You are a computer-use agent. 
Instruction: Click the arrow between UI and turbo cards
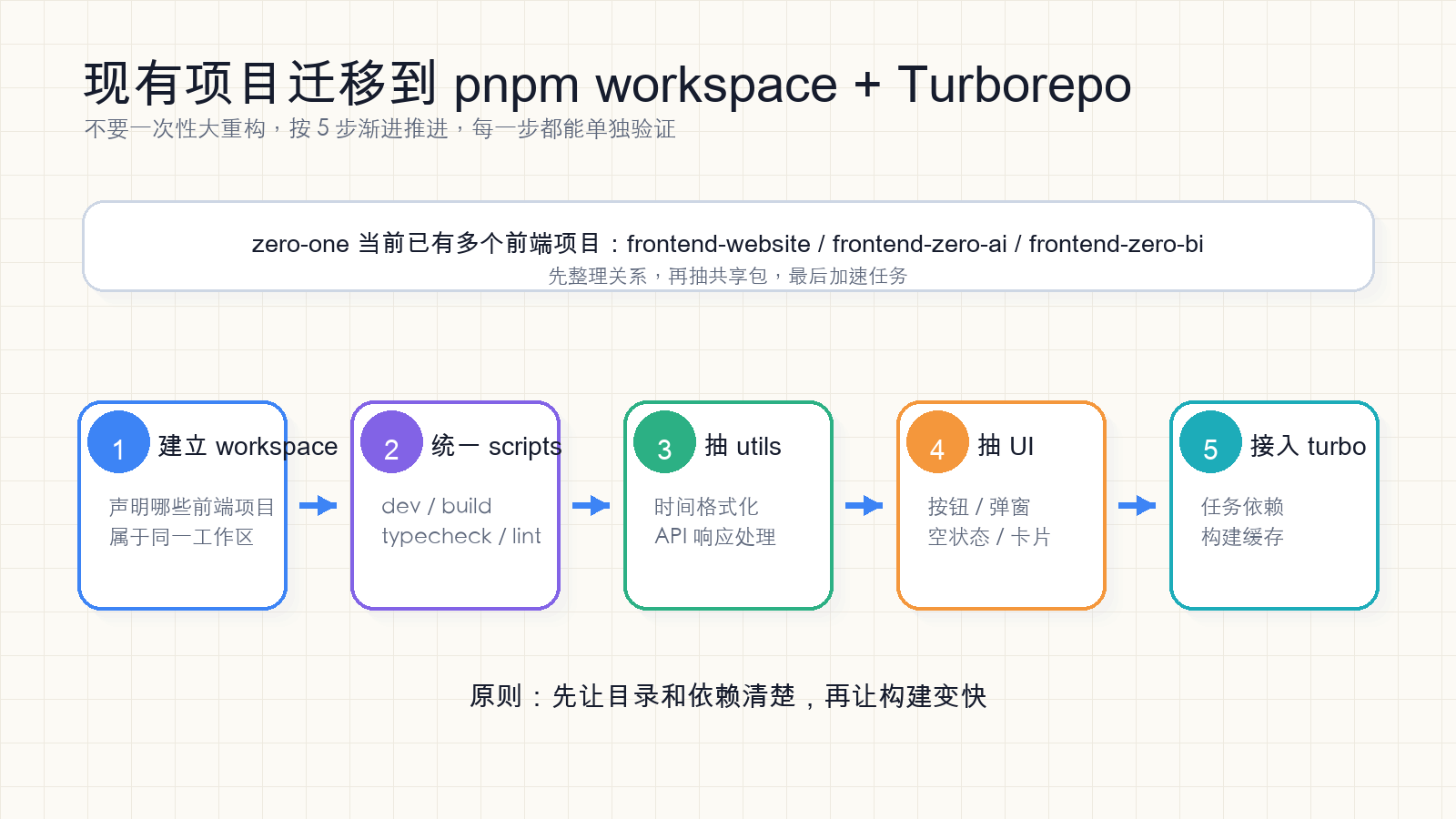tap(1137, 505)
